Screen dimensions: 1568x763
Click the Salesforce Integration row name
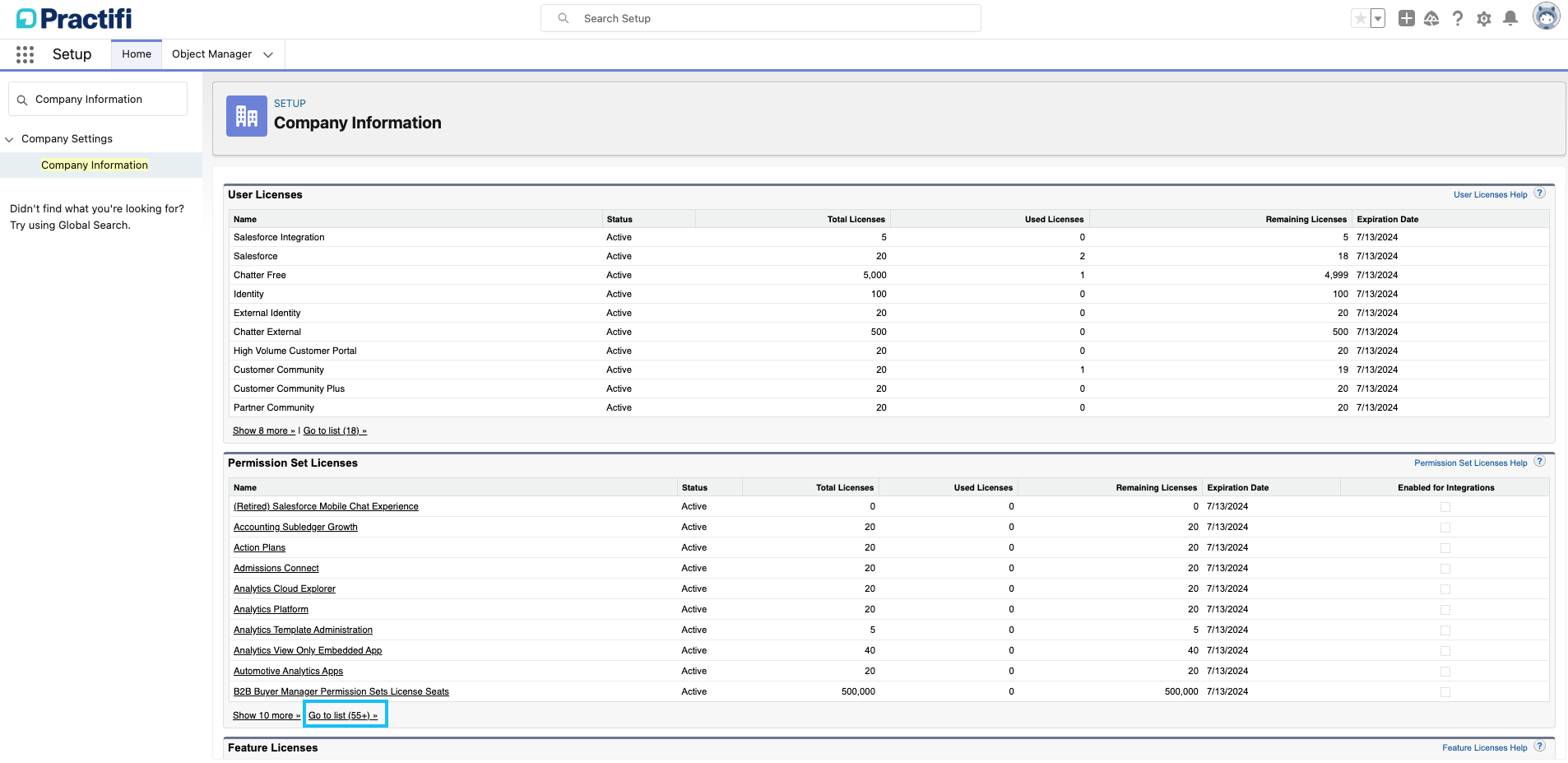click(x=279, y=237)
